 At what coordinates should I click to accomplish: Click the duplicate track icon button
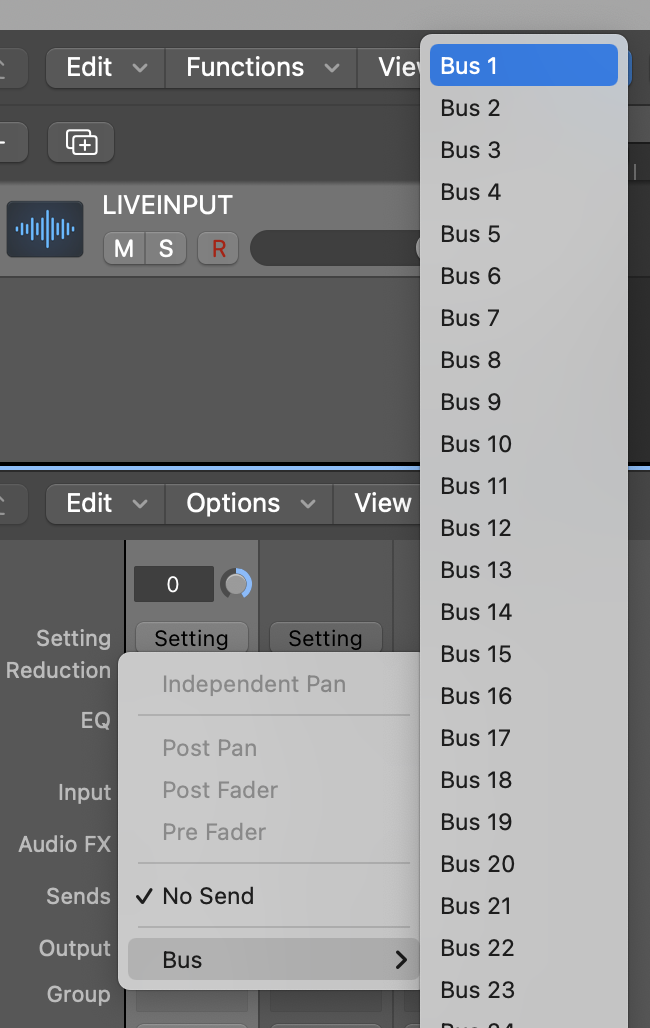point(81,143)
